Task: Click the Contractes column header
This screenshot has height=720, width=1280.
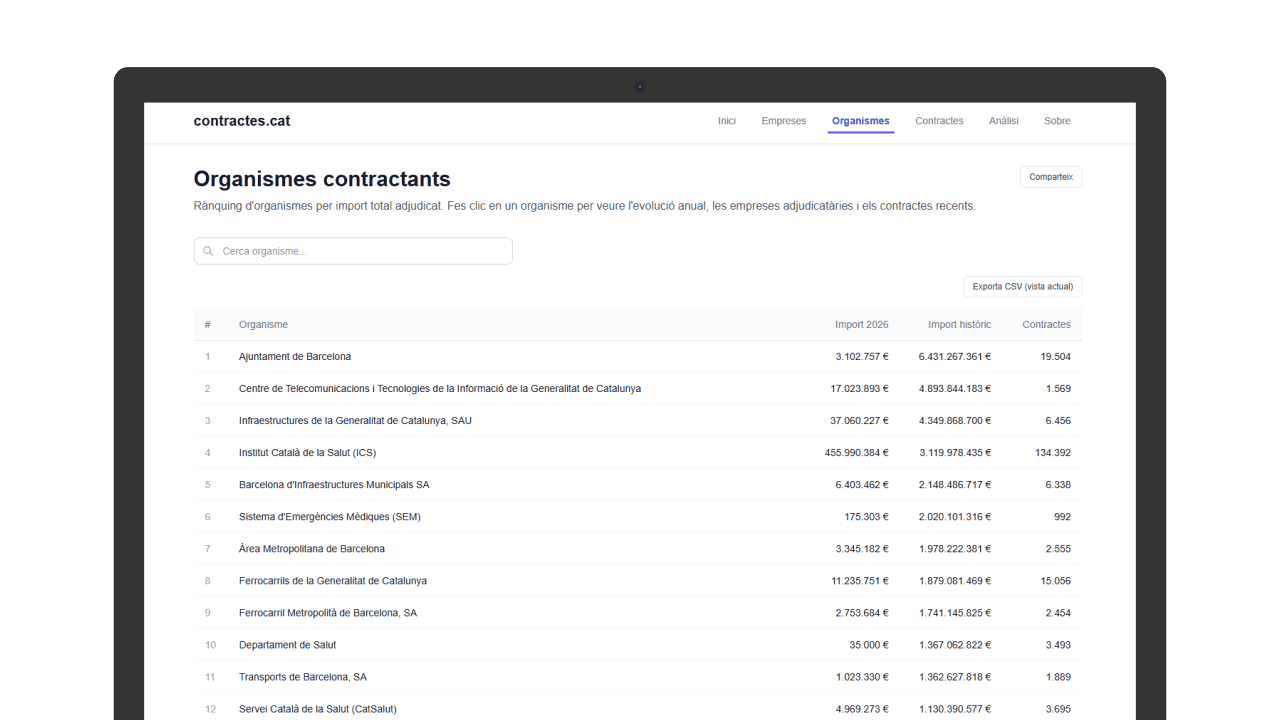Action: click(1046, 324)
